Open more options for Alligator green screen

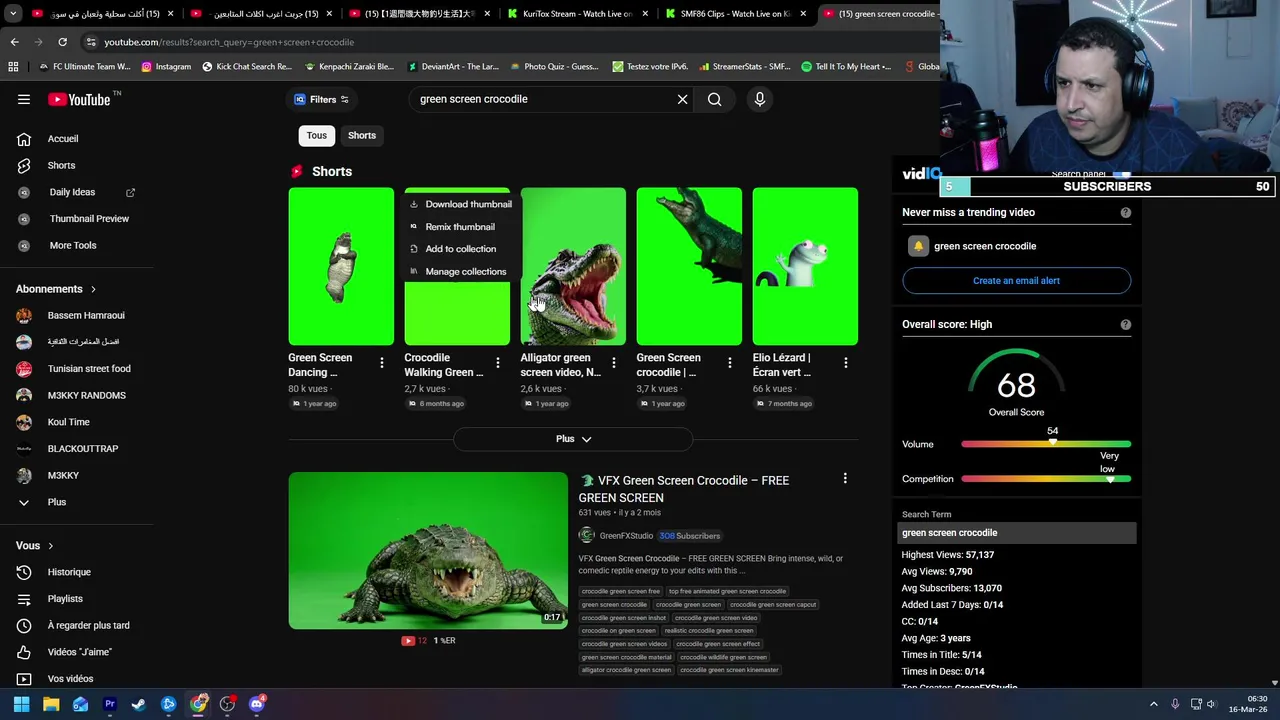(x=614, y=363)
